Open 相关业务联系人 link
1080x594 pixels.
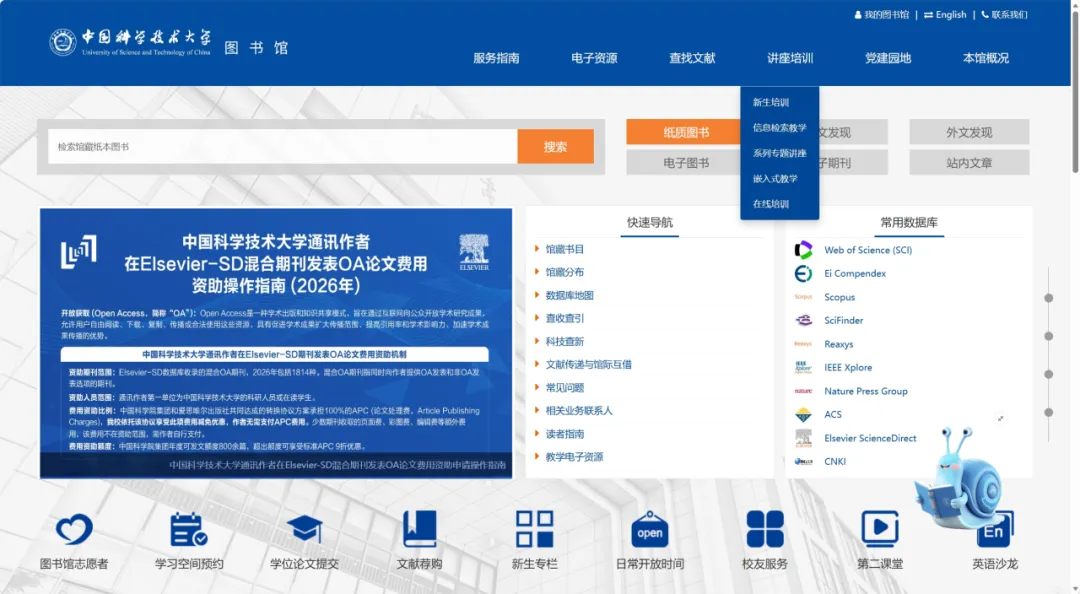click(579, 411)
